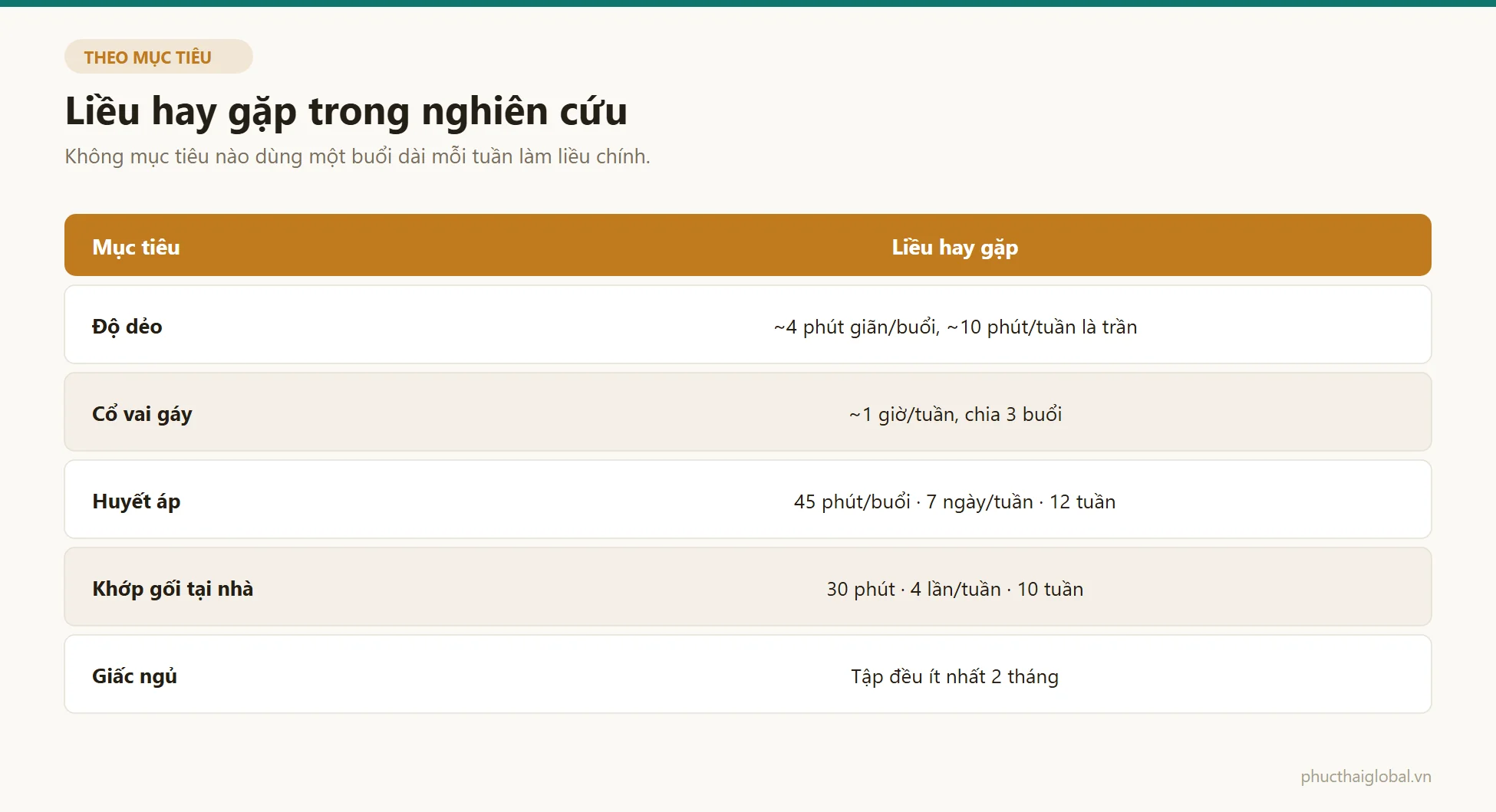This screenshot has width=1496, height=812.
Task: Select the 'Độ dẻo' row label
Action: [127, 326]
